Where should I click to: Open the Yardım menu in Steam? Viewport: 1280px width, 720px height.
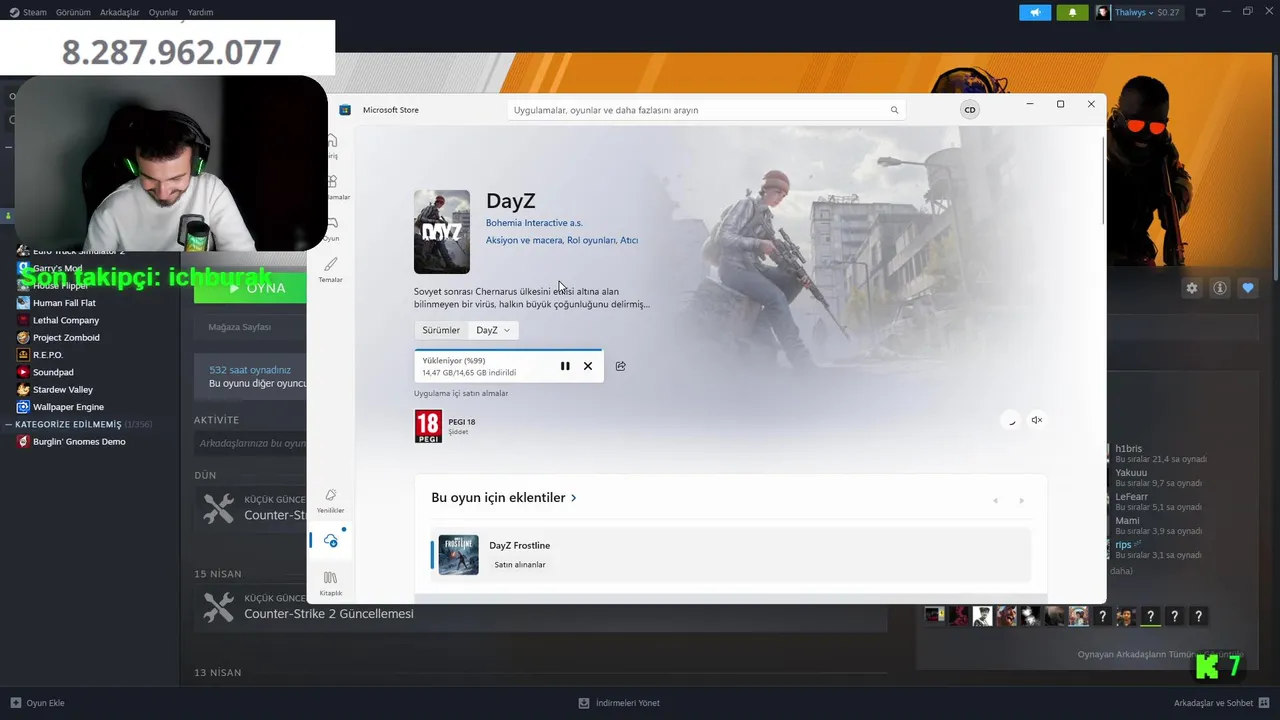tap(200, 12)
